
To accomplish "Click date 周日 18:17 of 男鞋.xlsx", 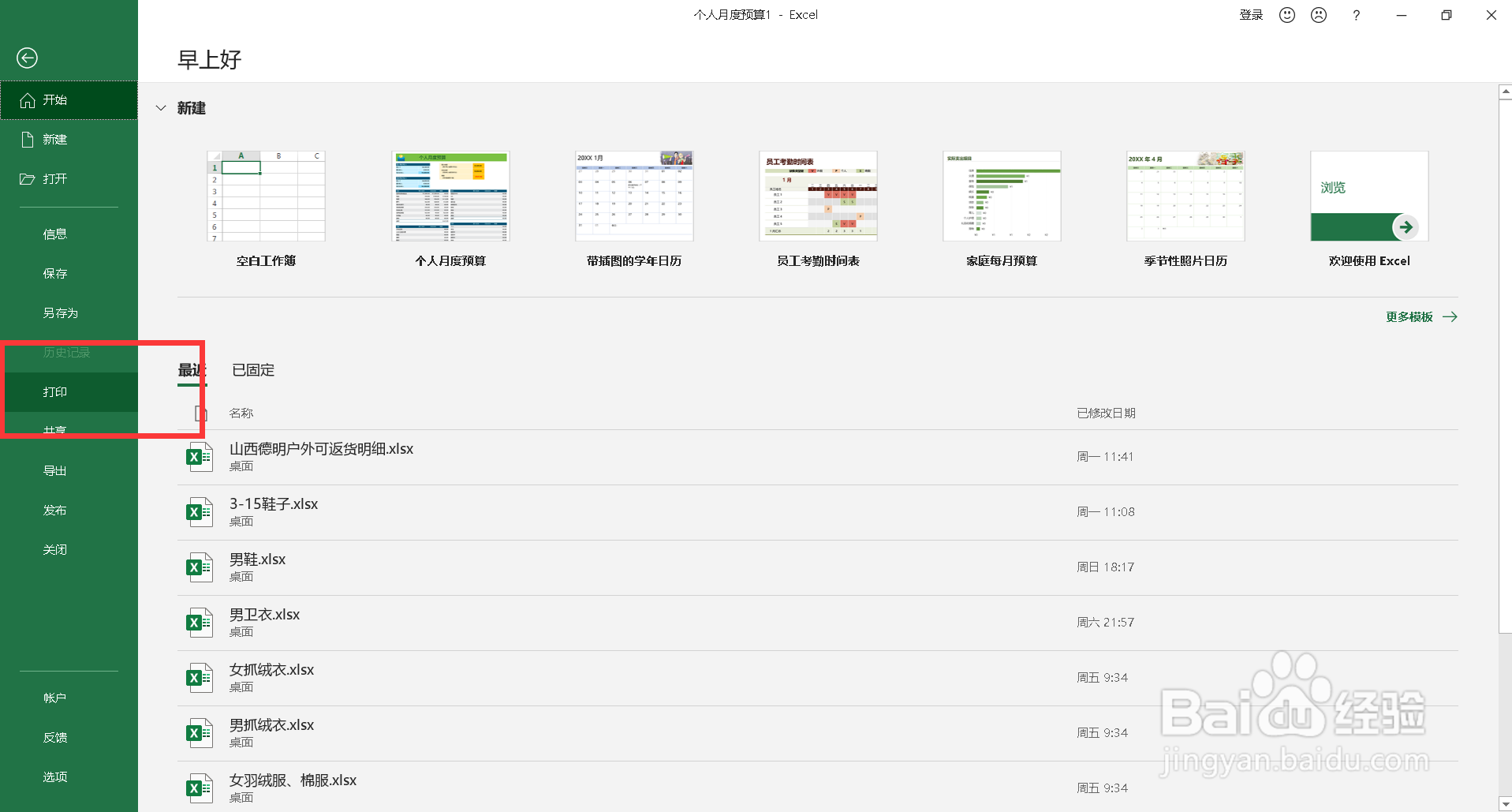I will click(x=1106, y=567).
